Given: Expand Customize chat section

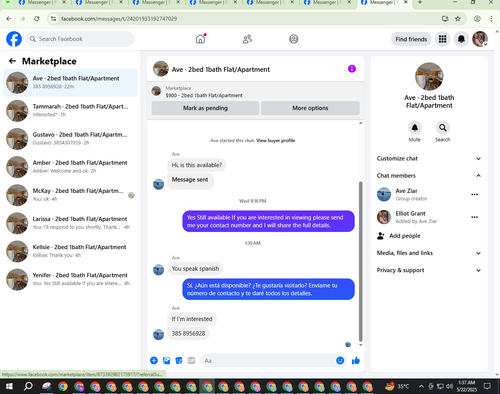Looking at the screenshot, I should pyautogui.click(x=429, y=159).
